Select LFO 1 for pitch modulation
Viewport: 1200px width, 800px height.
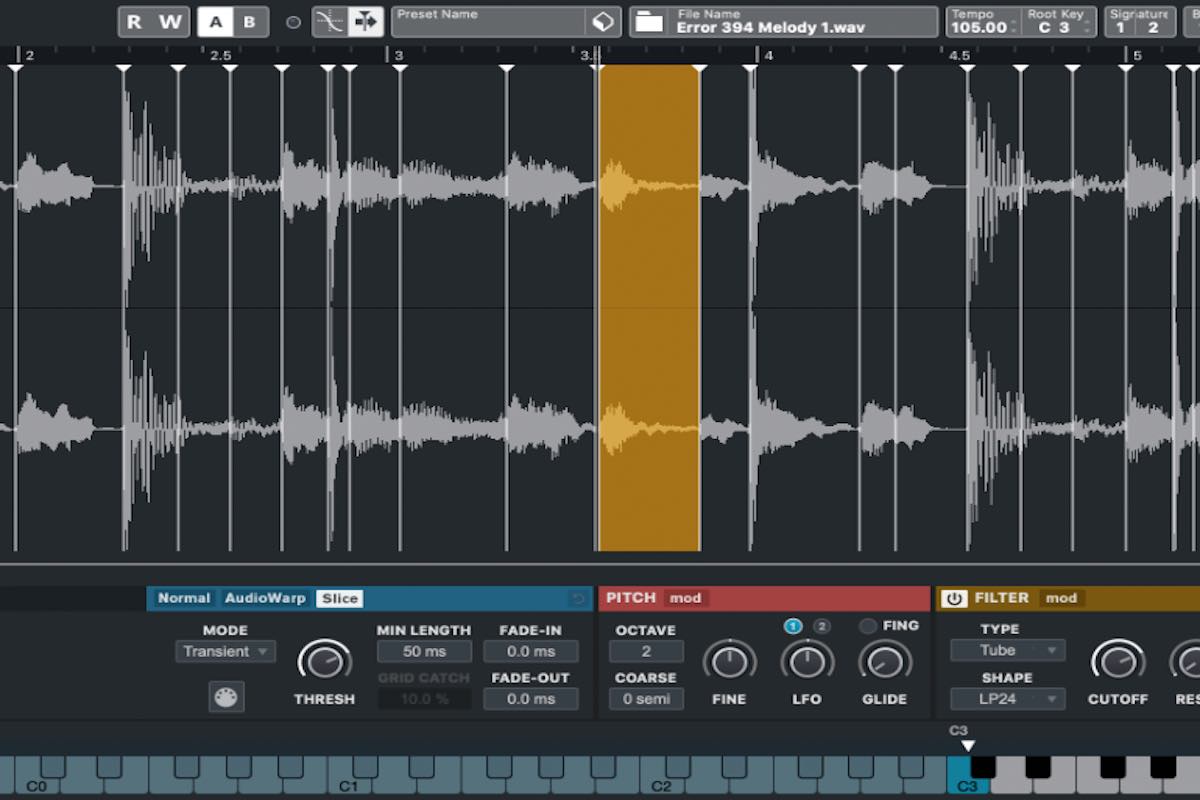click(793, 626)
